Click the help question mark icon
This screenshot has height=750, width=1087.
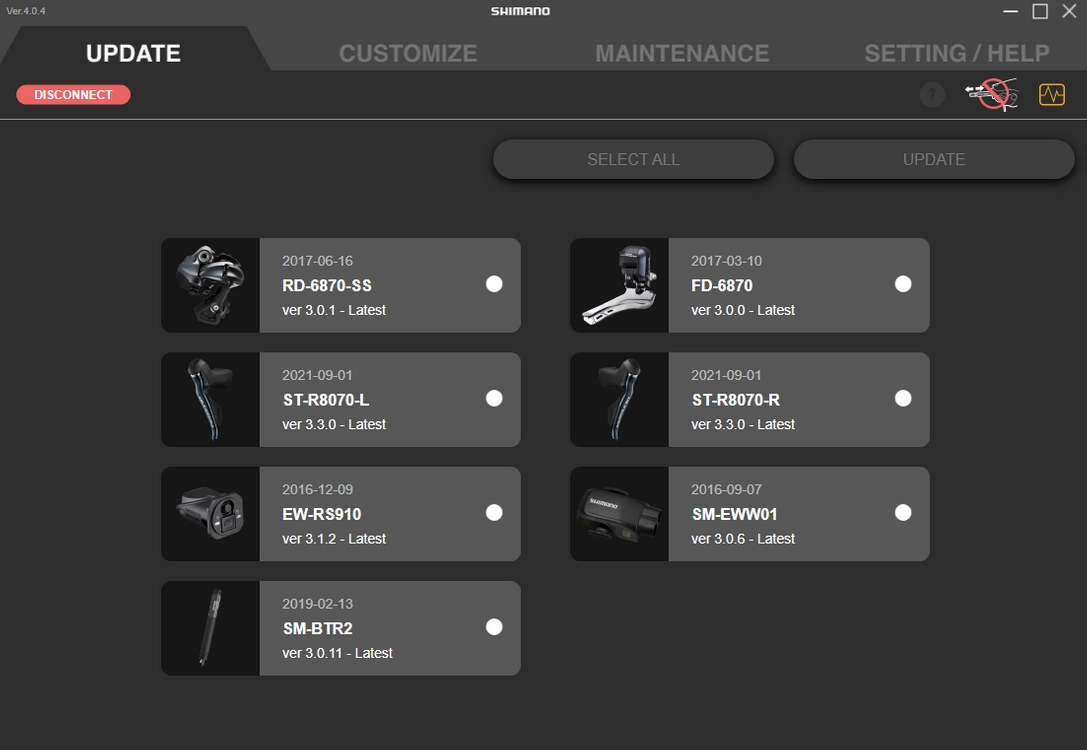pyautogui.click(x=932, y=94)
